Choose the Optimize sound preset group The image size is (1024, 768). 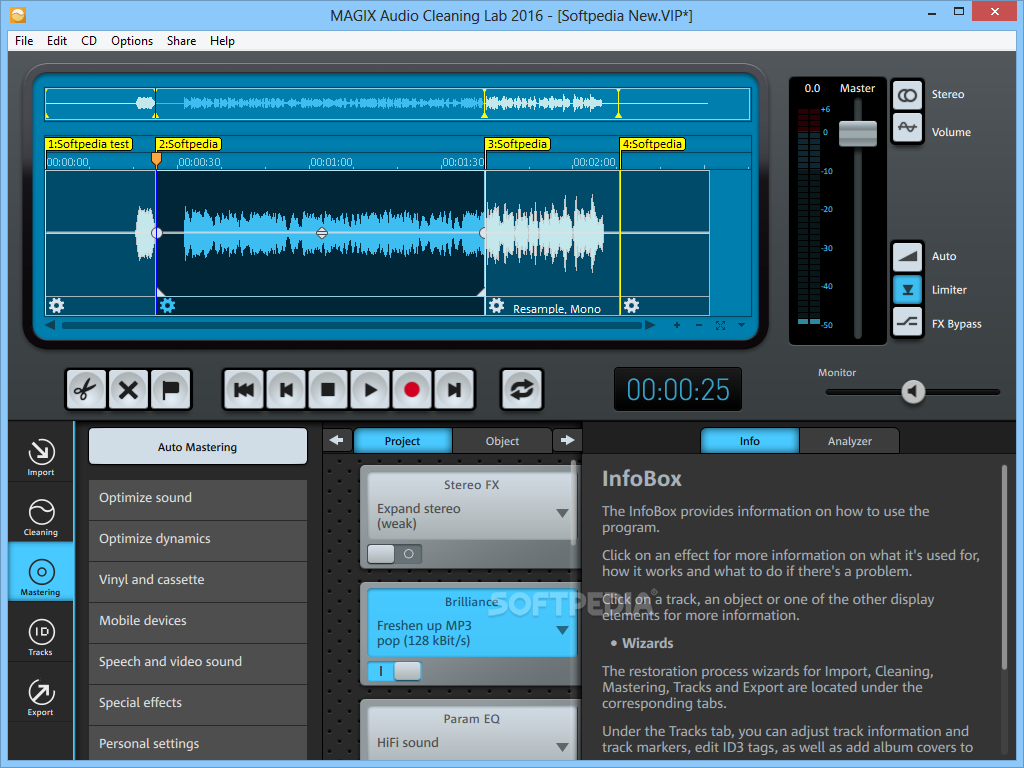tap(197, 498)
